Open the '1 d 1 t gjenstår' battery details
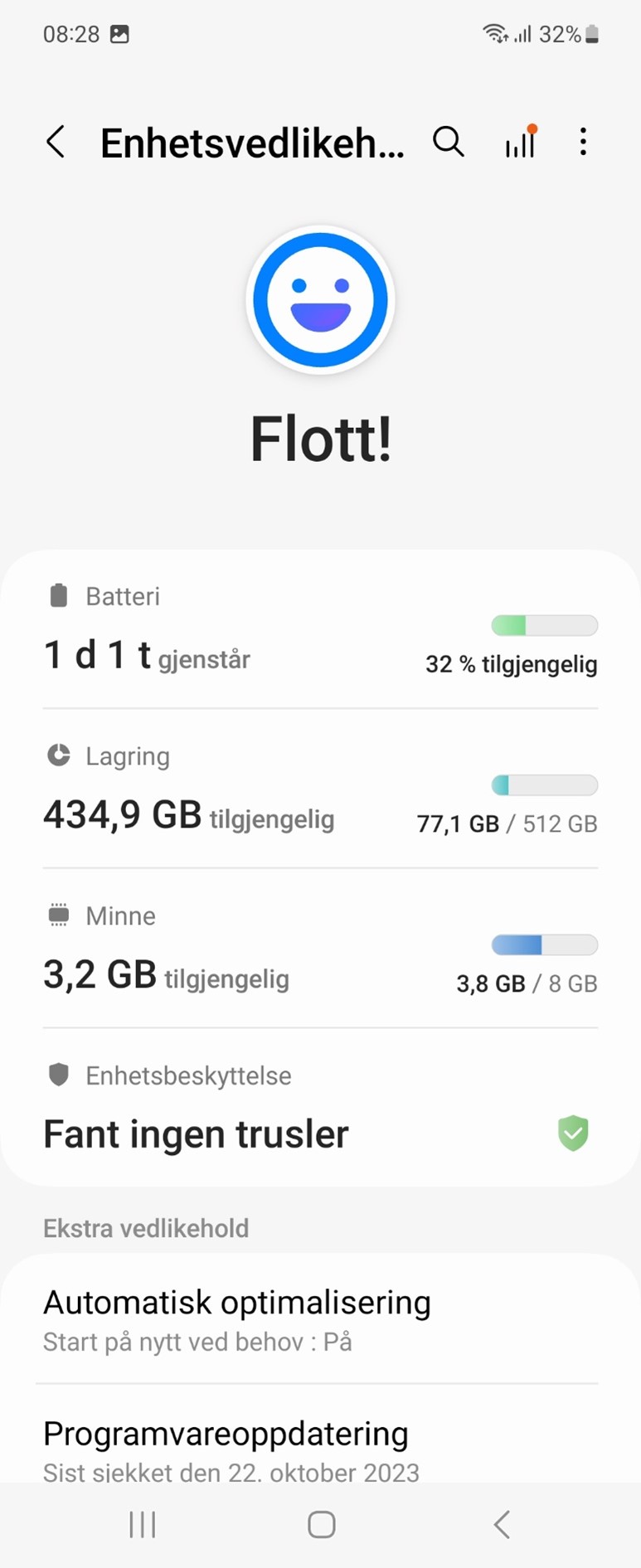 (x=147, y=657)
